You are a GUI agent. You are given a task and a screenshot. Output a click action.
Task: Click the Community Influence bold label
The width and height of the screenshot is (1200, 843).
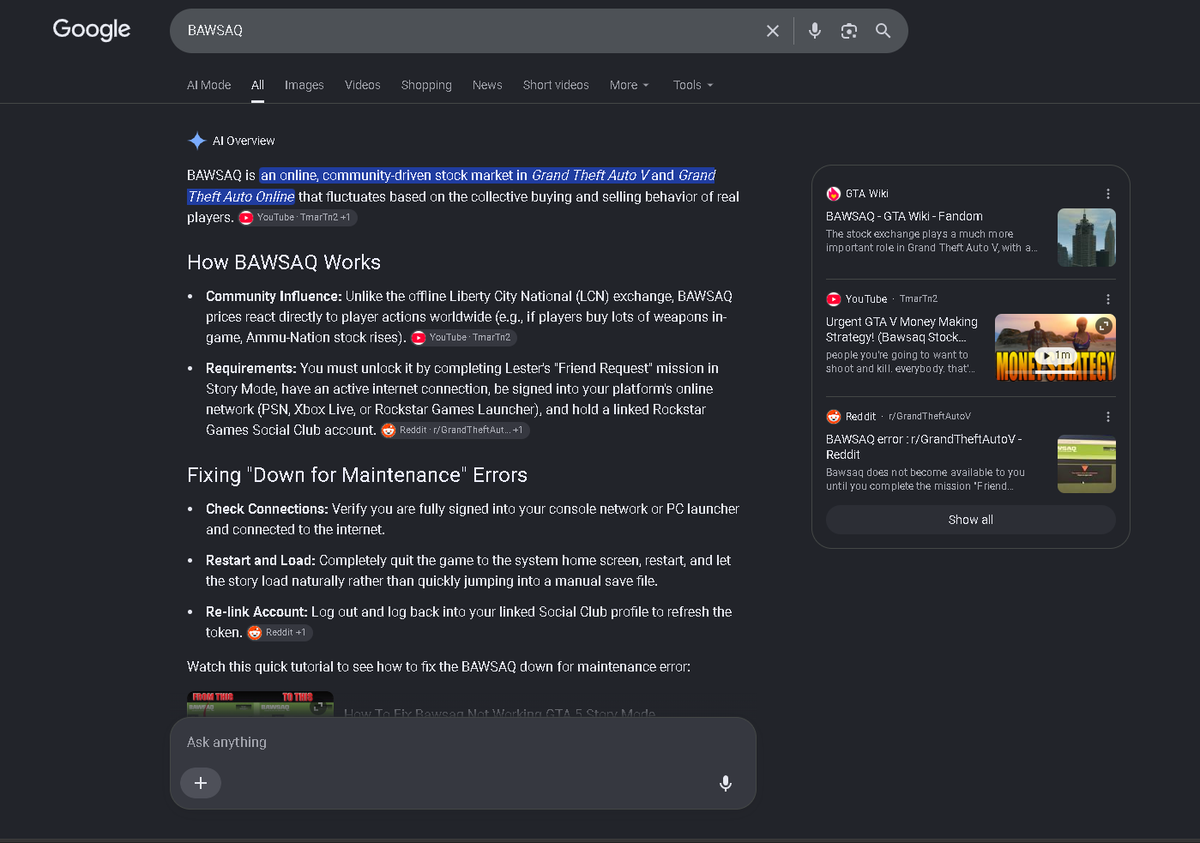(274, 296)
